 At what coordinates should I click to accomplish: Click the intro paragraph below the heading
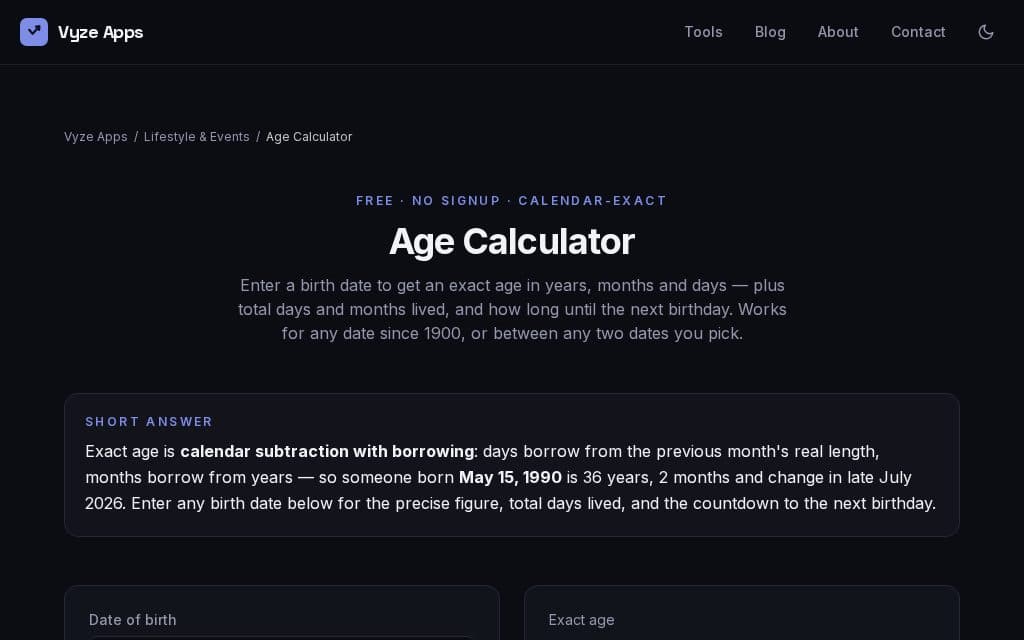tap(512, 310)
